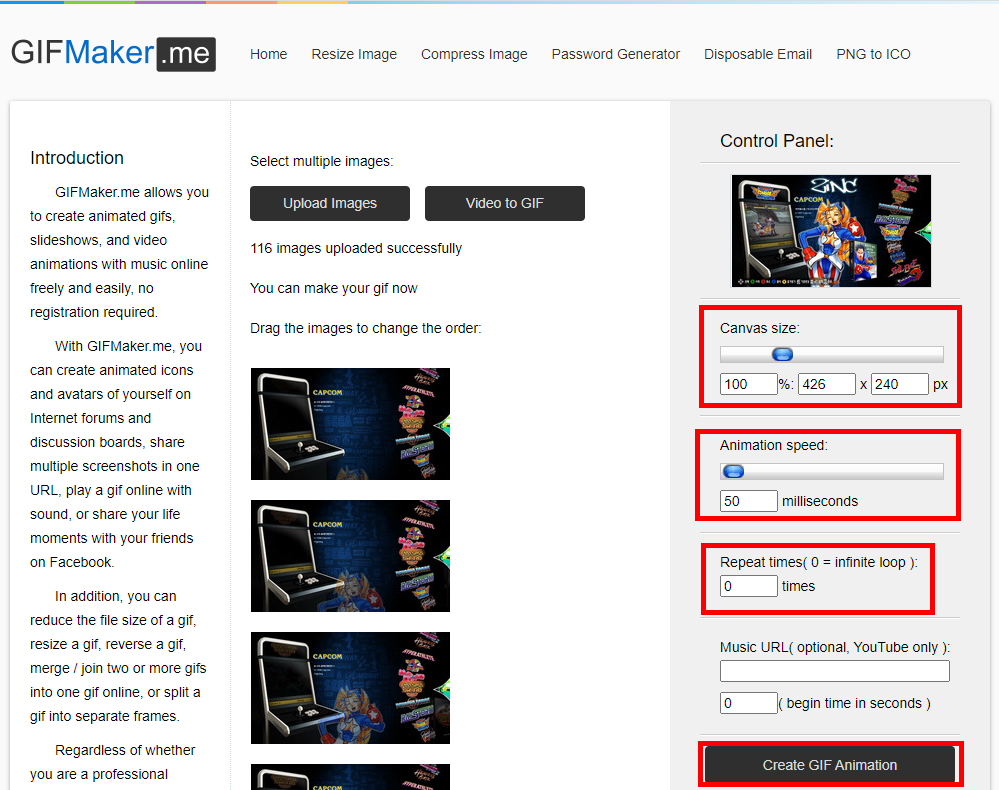Click the Music URL text field
Image resolution: width=999 pixels, height=790 pixels.
coord(835,671)
